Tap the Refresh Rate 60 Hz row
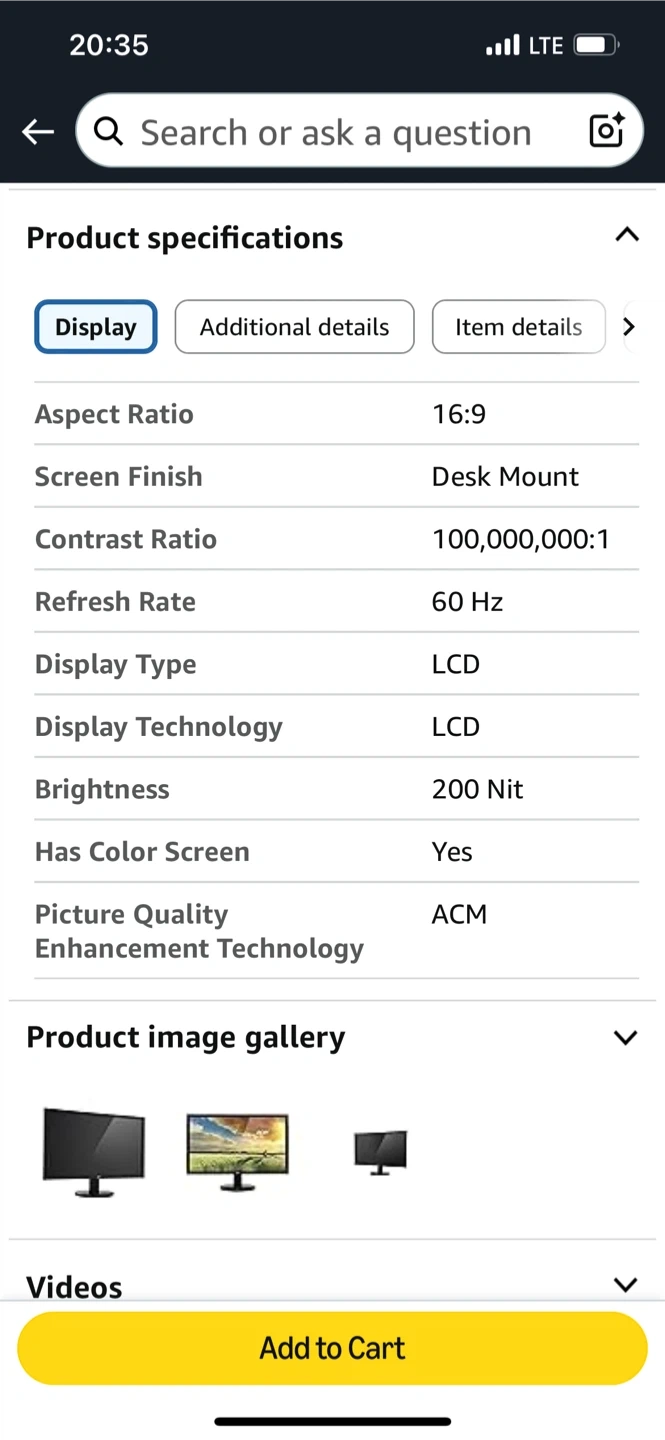 [336, 601]
